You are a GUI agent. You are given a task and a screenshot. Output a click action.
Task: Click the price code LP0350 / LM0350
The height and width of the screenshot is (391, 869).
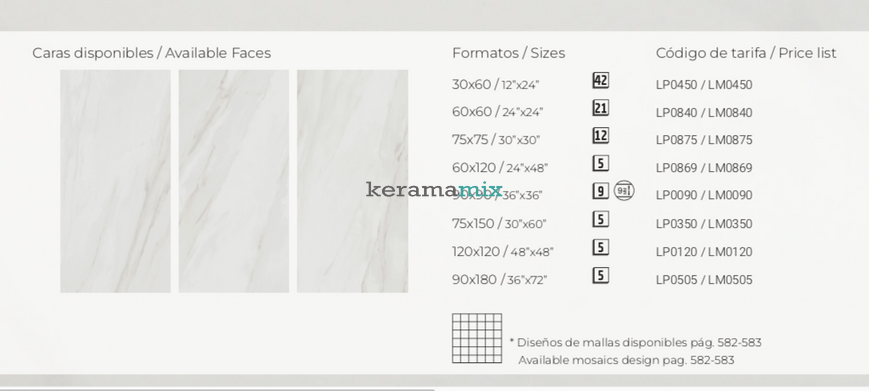[704, 224]
